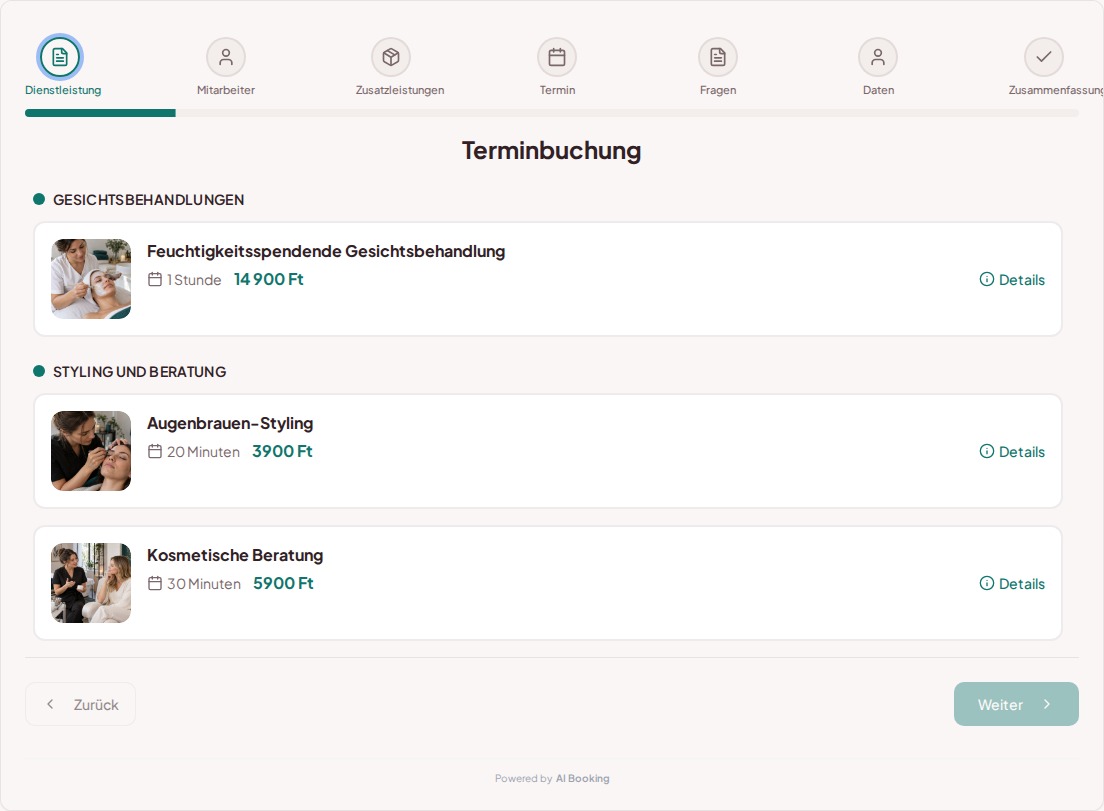Viewport: 1104px width, 811px height.
Task: Click the 5900 Ft price
Action: (x=283, y=584)
